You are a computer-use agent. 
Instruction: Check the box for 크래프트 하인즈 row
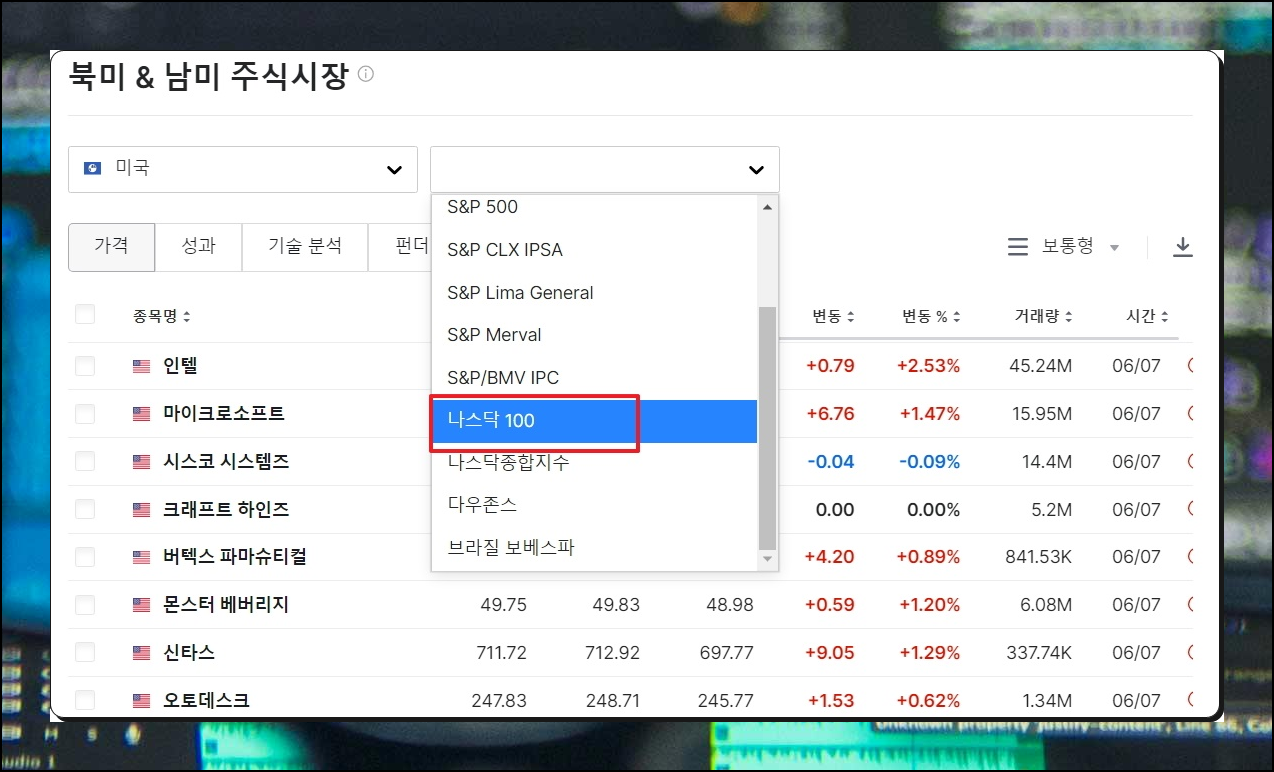85,510
